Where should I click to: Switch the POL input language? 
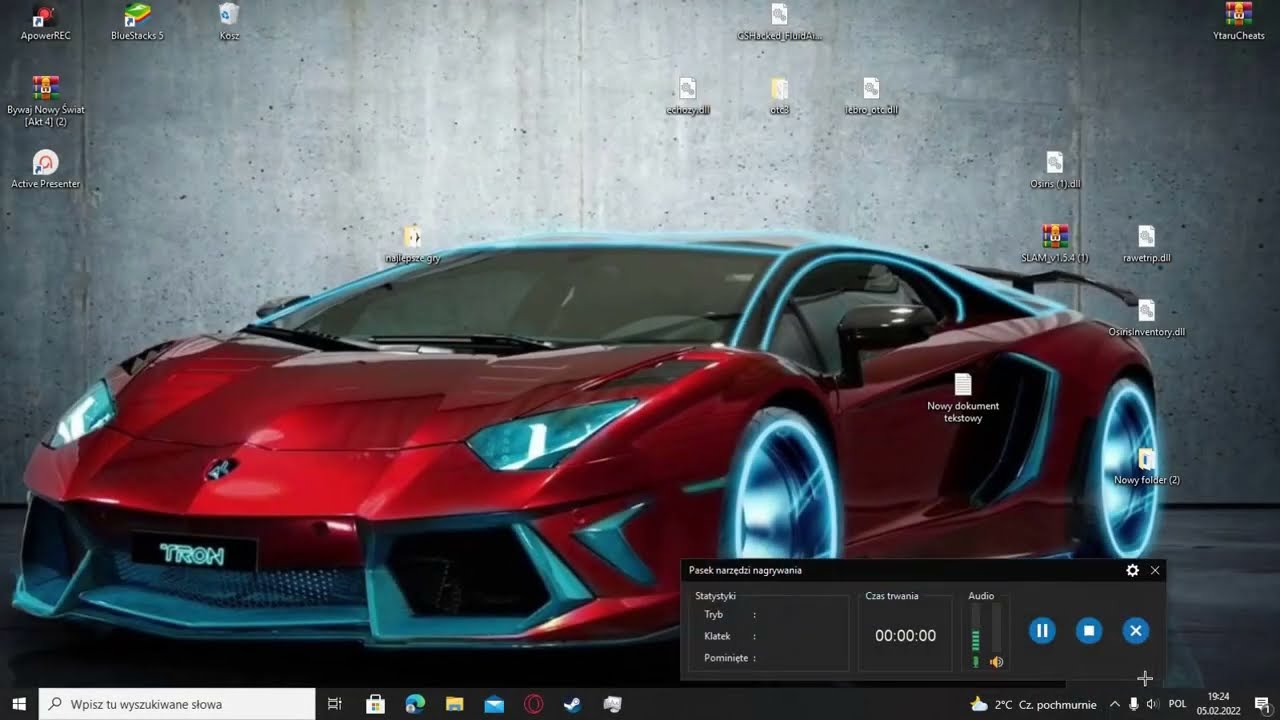click(x=1177, y=704)
